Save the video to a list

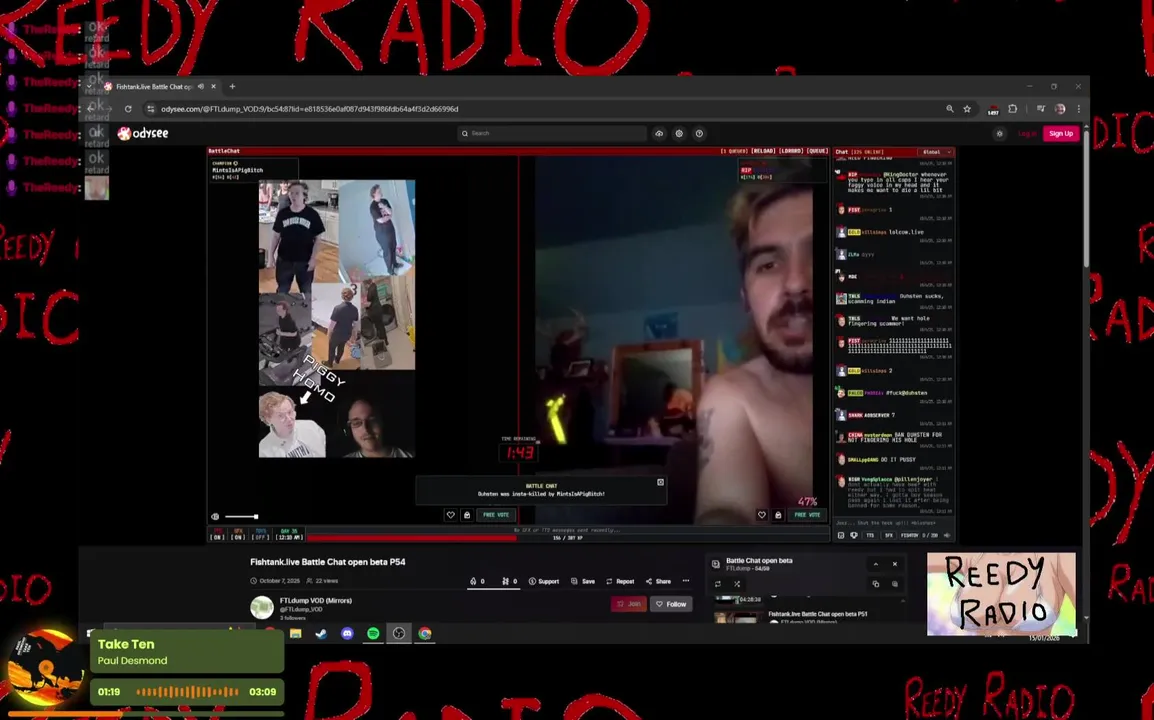[583, 581]
